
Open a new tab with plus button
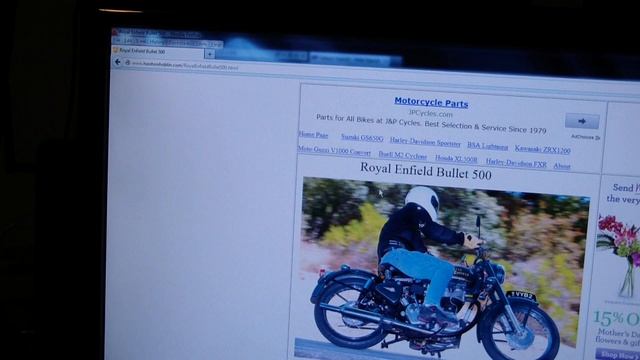pos(209,53)
